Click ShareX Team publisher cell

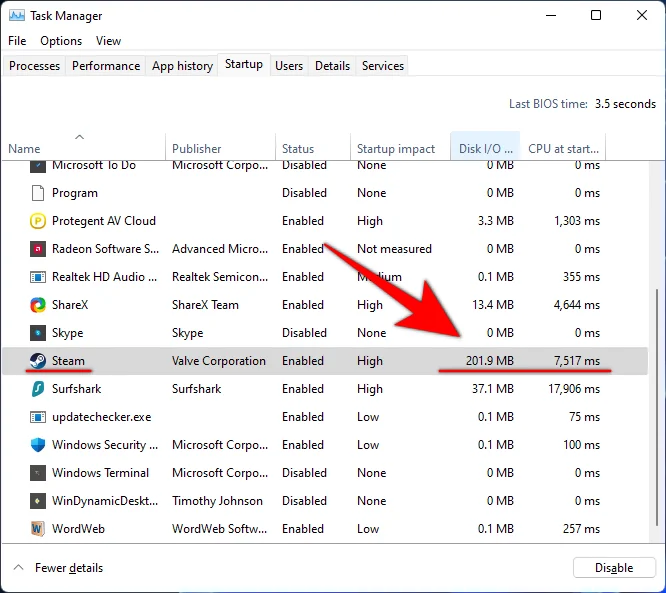(205, 305)
